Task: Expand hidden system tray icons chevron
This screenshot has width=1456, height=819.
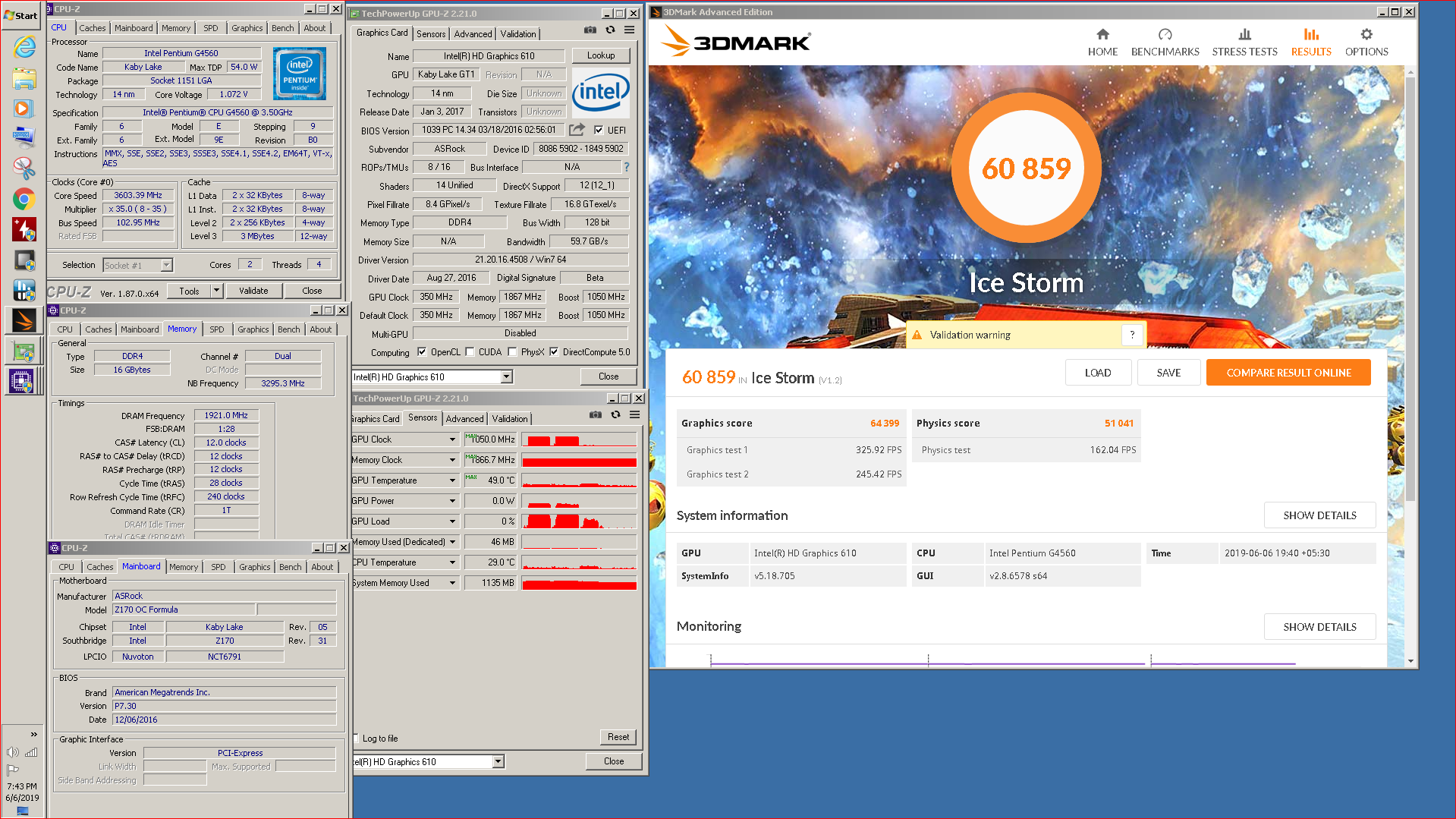Action: pyautogui.click(x=33, y=734)
